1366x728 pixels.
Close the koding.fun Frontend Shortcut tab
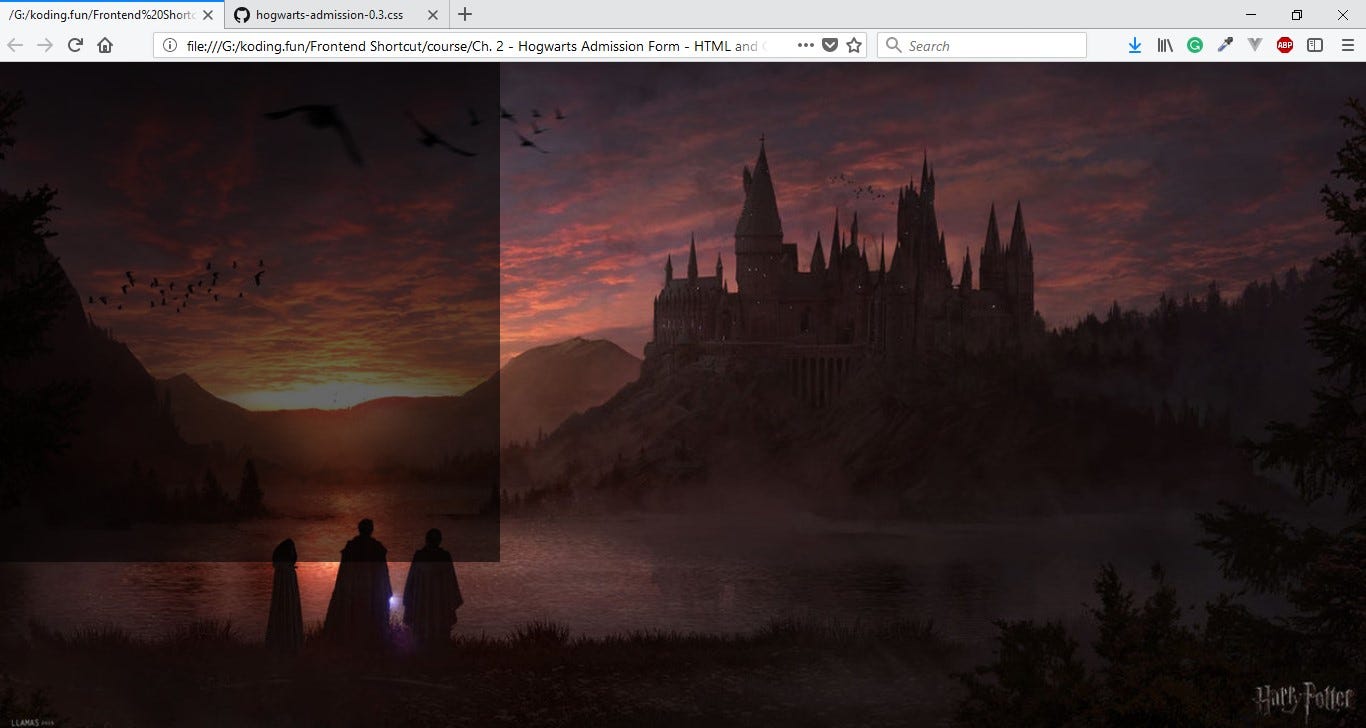208,15
